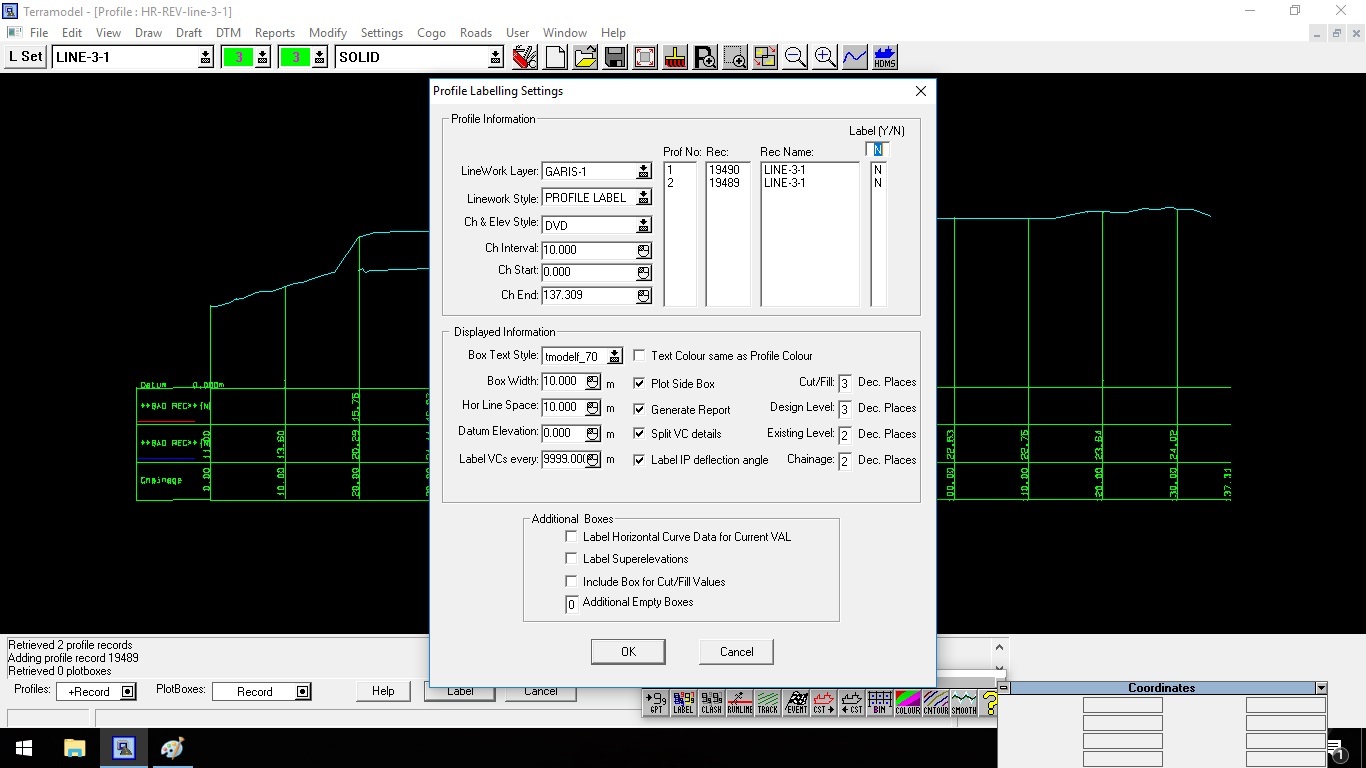Open the Settings menu
1366x768 pixels.
(381, 33)
